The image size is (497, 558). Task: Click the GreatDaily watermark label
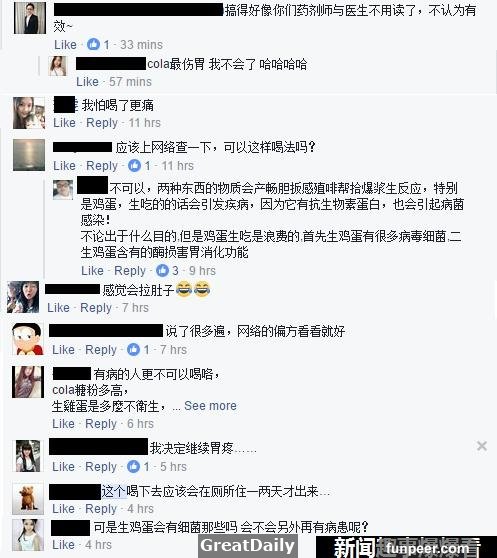pyautogui.click(x=248, y=546)
